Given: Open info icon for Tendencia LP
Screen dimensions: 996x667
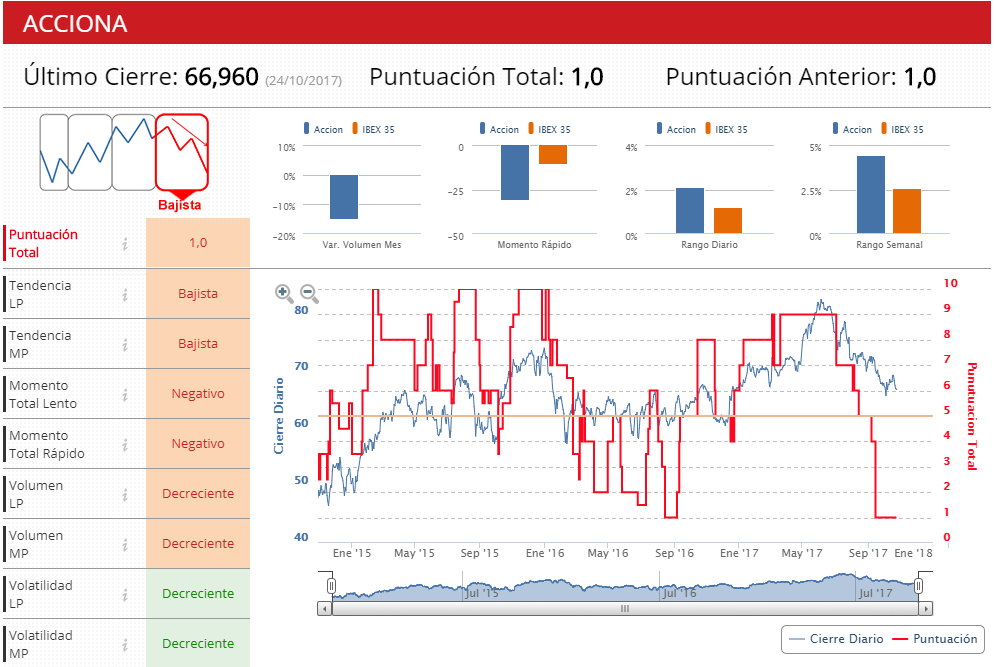Looking at the screenshot, I should [125, 294].
